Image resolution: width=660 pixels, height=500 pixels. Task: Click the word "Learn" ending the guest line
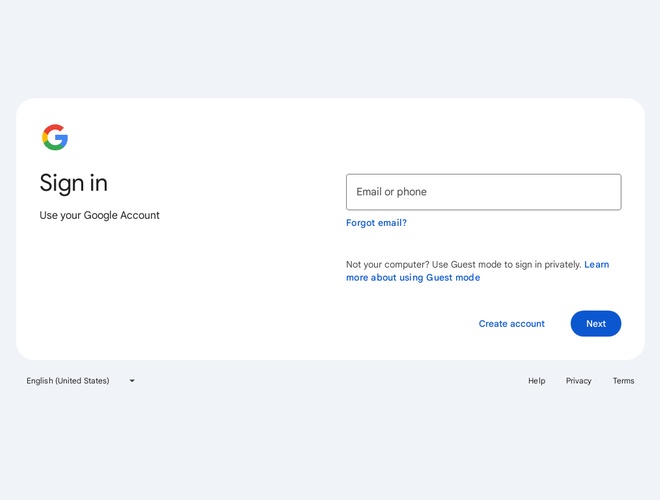(x=597, y=265)
